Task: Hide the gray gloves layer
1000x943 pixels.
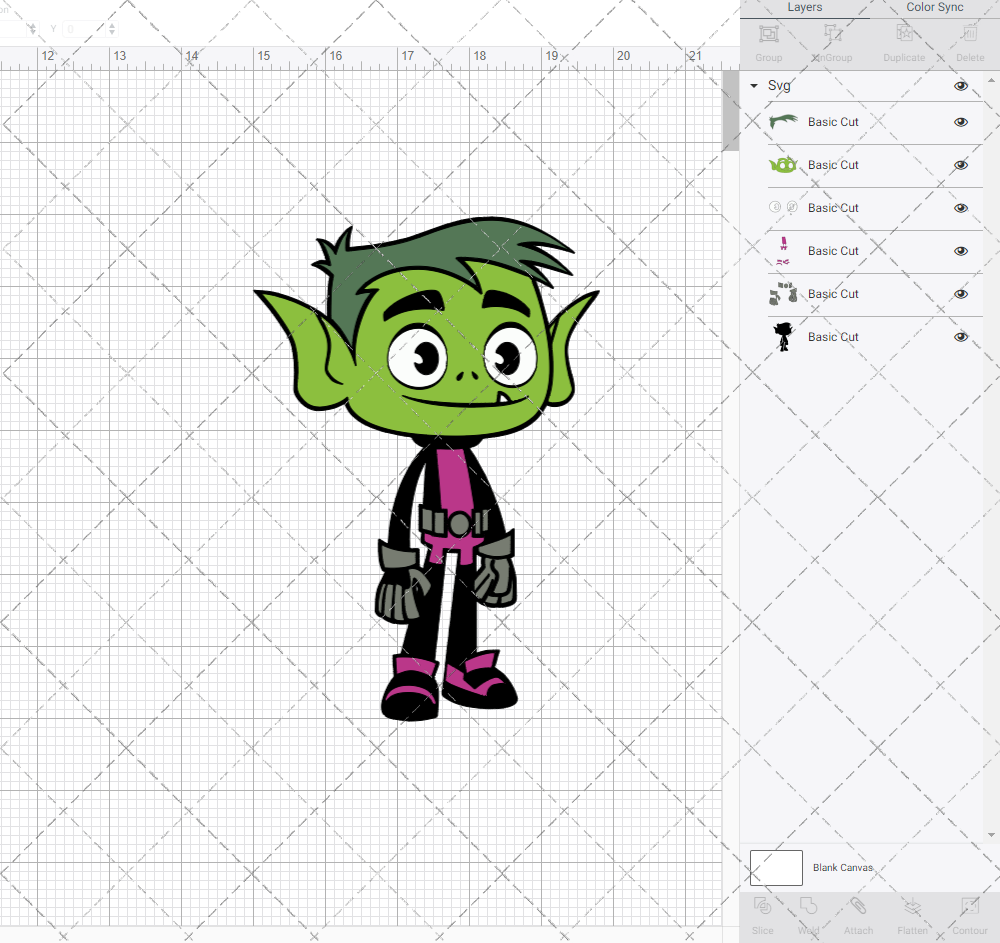Action: (x=961, y=294)
